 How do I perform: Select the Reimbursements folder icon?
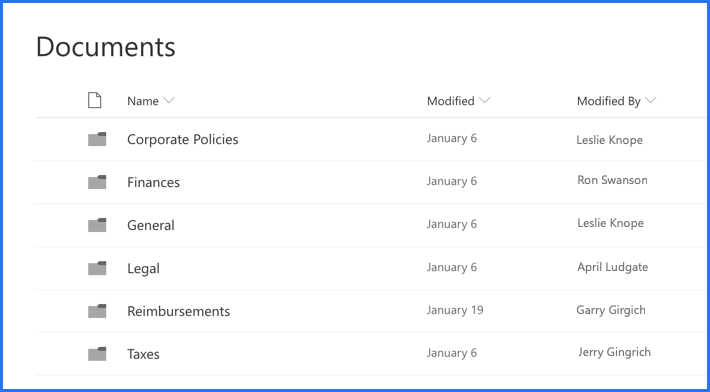97,311
